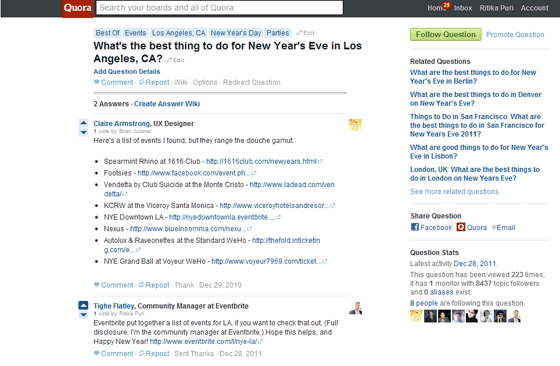Downvote Claire Armstrong's answer
The height and width of the screenshot is (366, 560).
click(83, 132)
